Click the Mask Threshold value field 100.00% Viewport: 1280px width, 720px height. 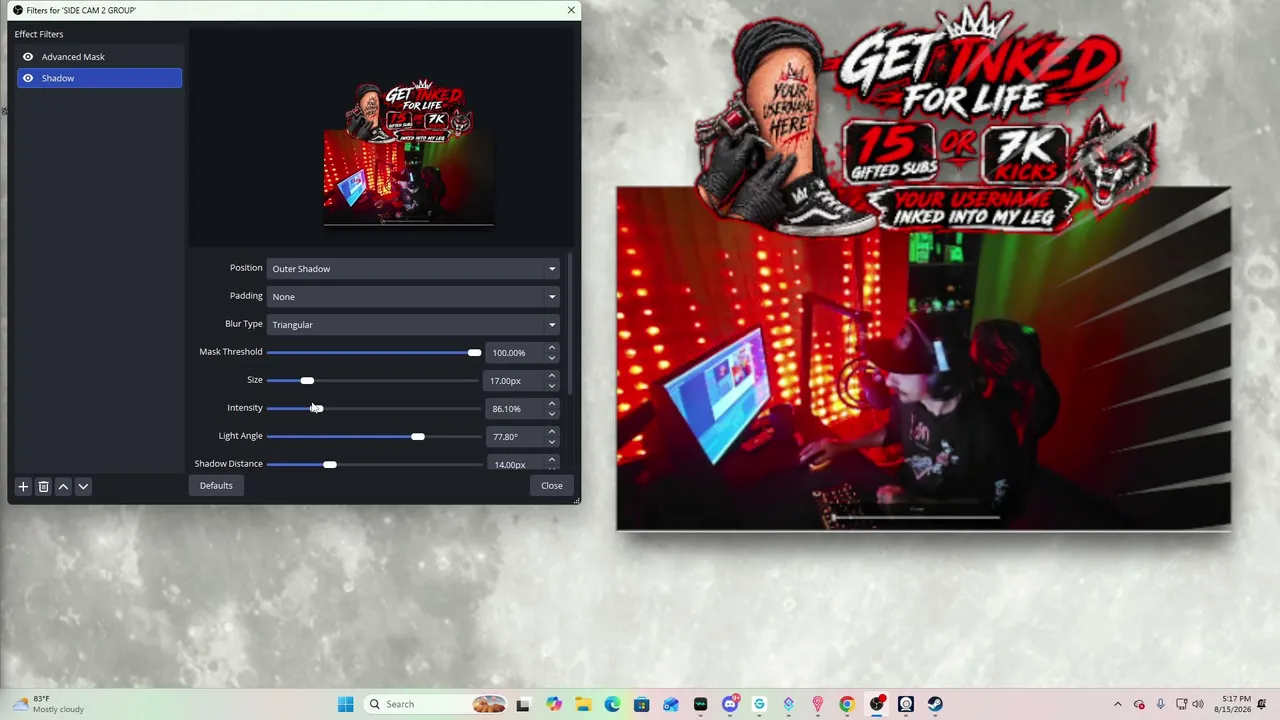coord(514,353)
